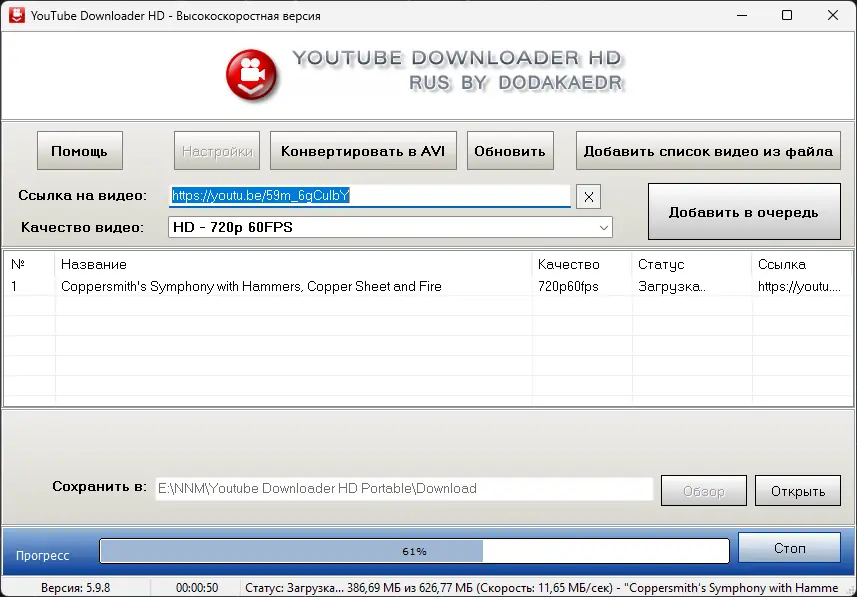Minimize the YouTube Downloader HD window
This screenshot has height=597, width=857.
click(x=742, y=15)
